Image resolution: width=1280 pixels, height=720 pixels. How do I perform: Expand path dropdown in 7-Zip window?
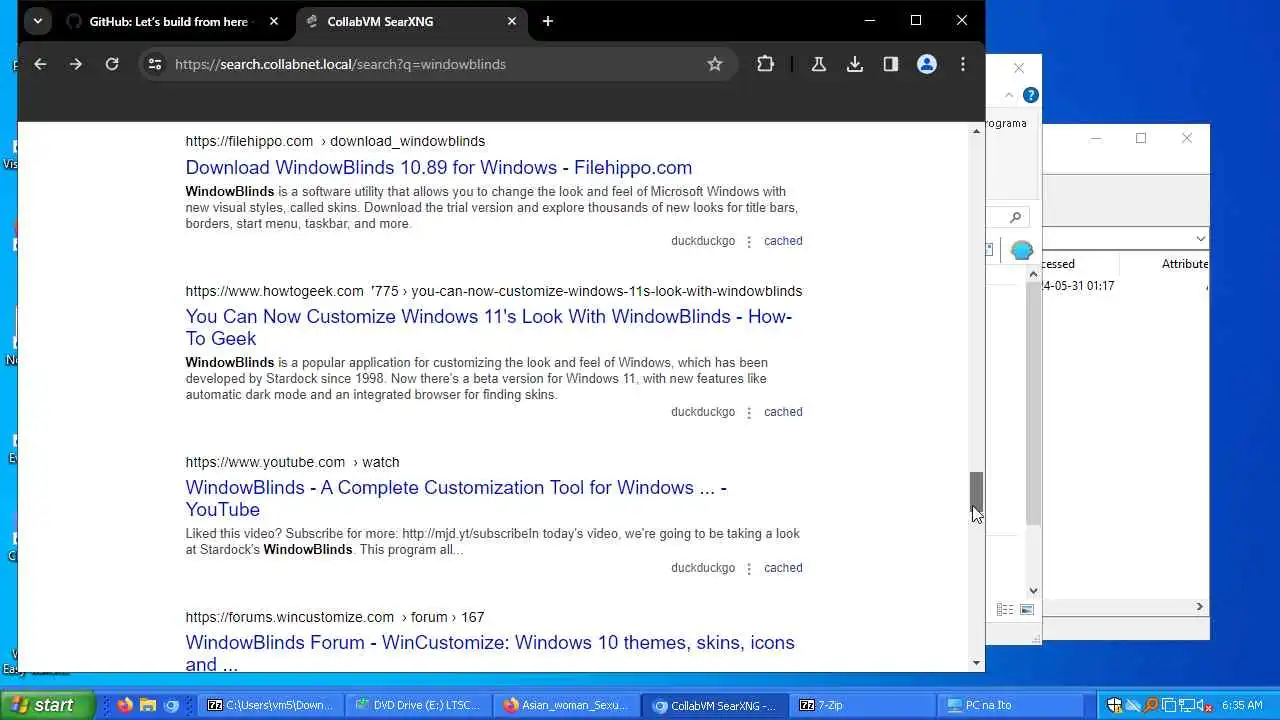tap(1200, 238)
